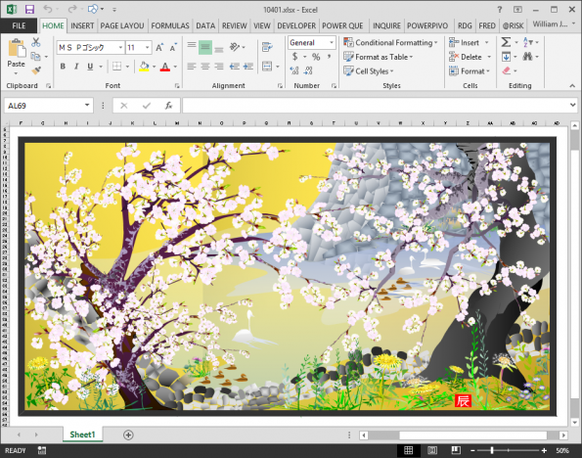Toggle Italic formatting

click(x=76, y=66)
